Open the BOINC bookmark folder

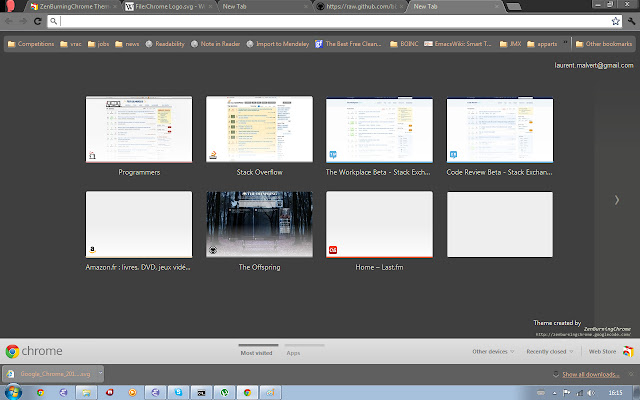click(404, 44)
